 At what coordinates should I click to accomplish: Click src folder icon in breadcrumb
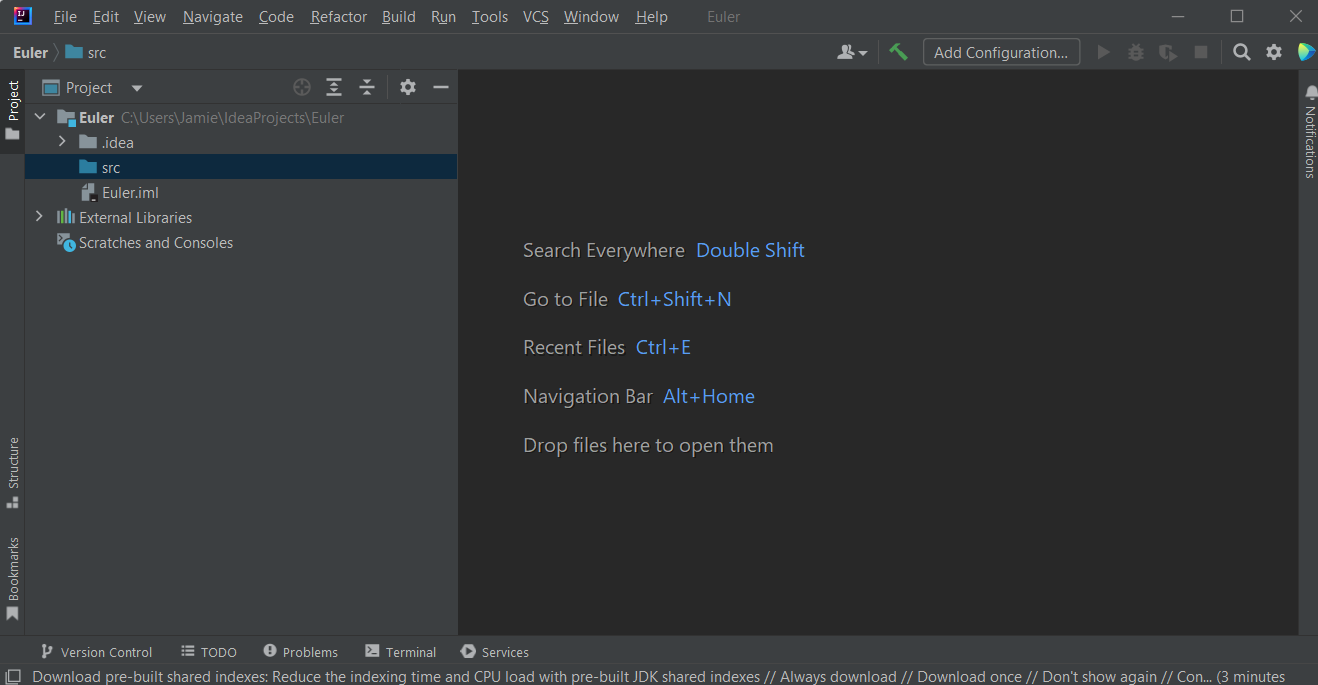coord(74,52)
